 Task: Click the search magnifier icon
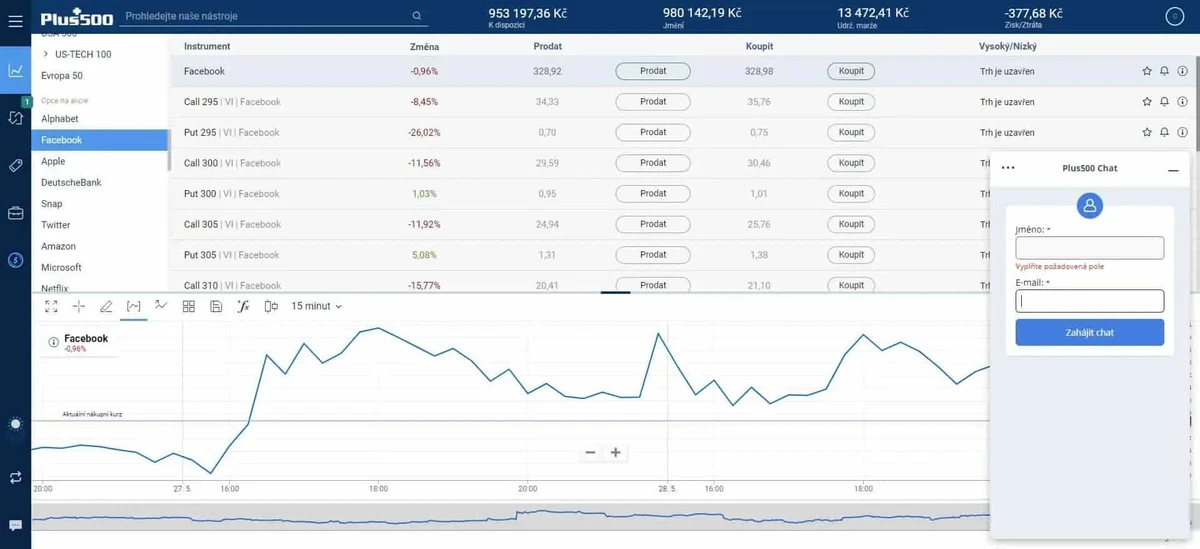[417, 17]
